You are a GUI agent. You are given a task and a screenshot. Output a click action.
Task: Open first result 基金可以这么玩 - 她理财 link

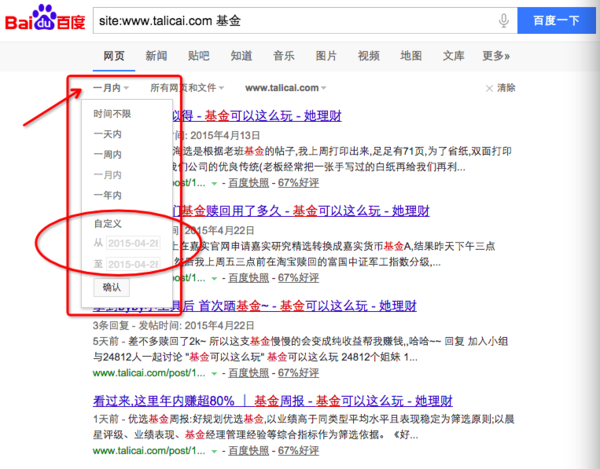pos(256,116)
